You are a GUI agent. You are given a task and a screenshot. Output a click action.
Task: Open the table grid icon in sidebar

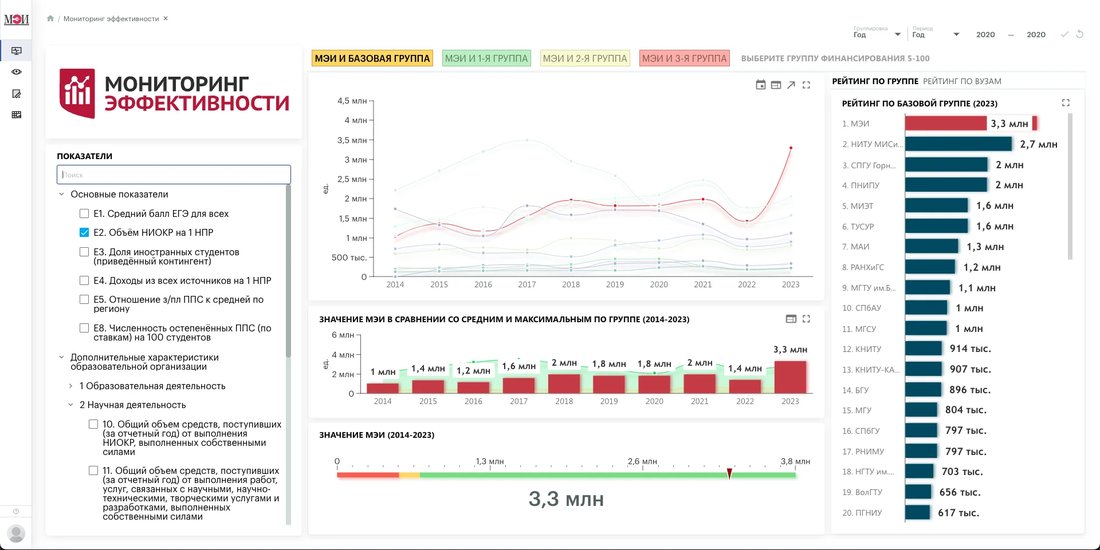[x=16, y=114]
